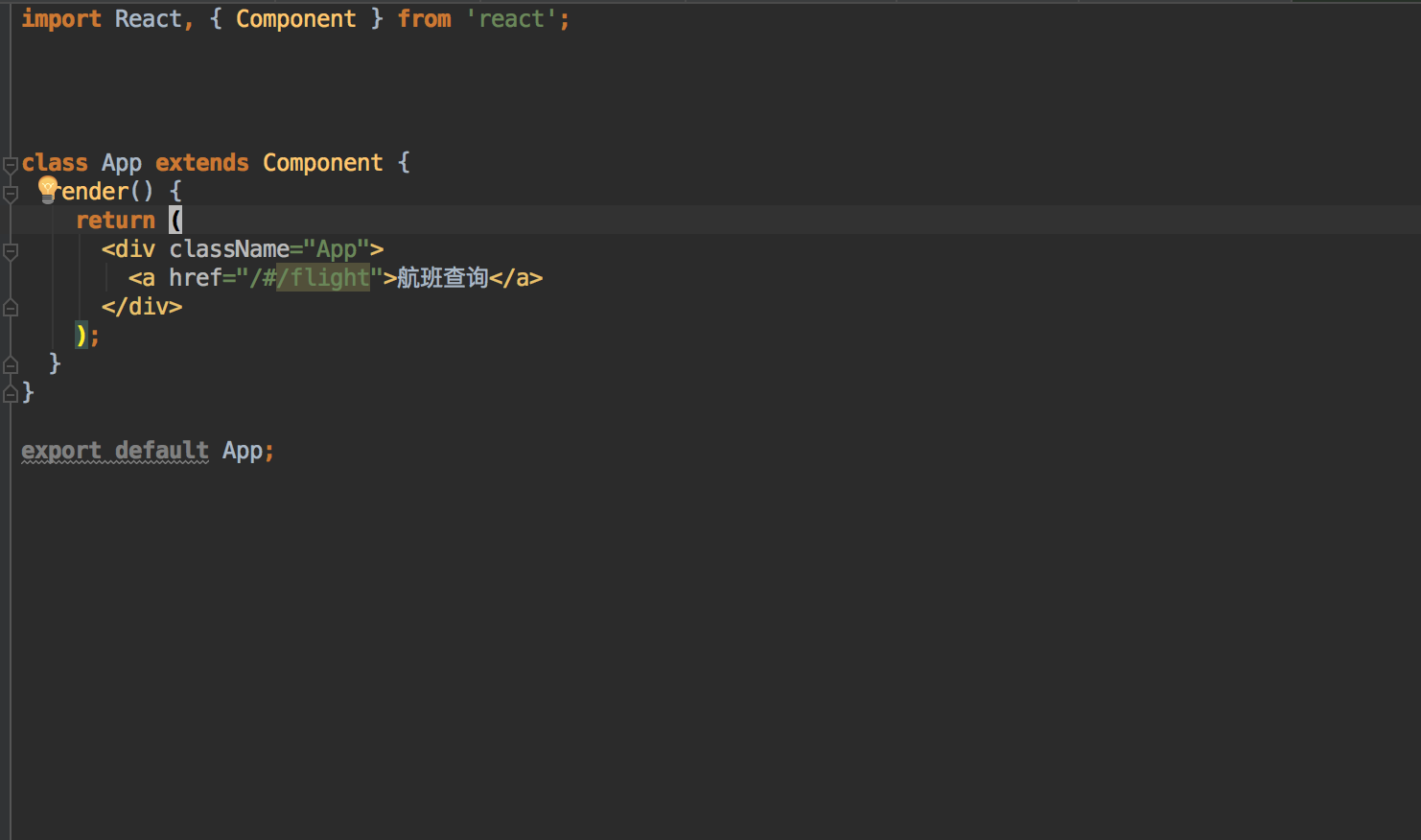Select the className App attribute value
The height and width of the screenshot is (840, 1421).
pos(336,248)
